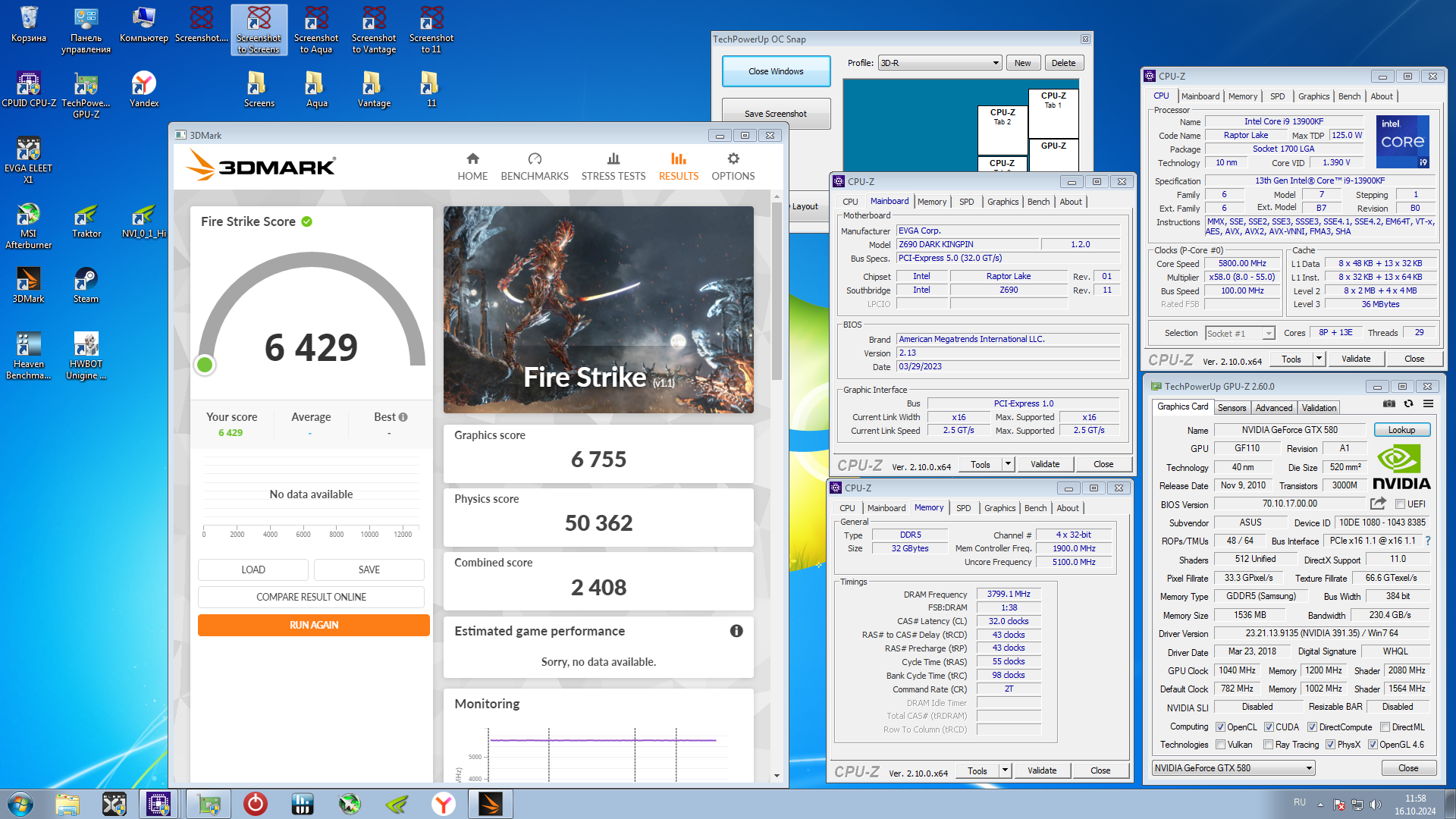
Task: Open Recycle Bin (Корзина) icon
Action: pyautogui.click(x=29, y=25)
